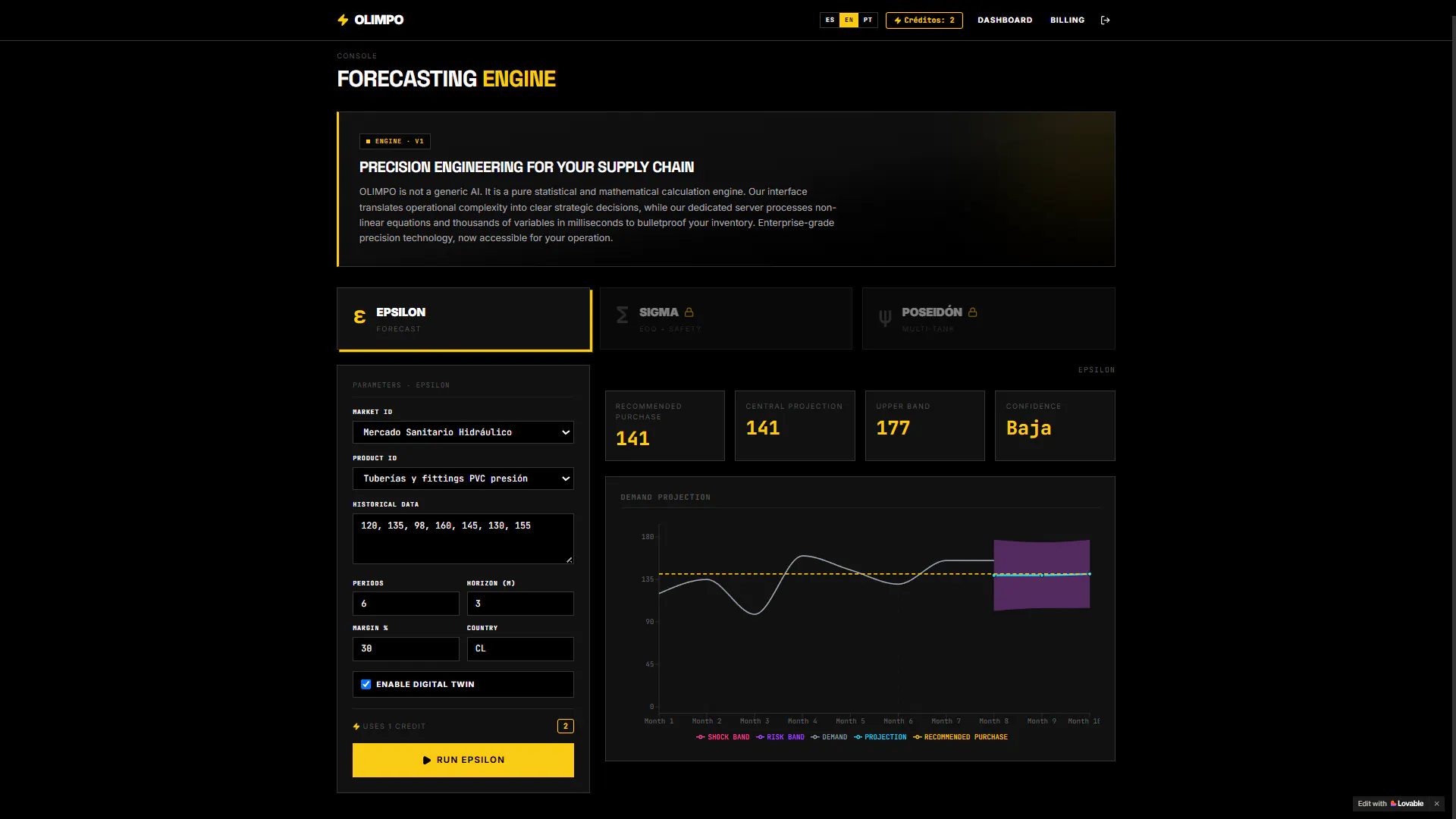
Task: Select EN language option
Action: (849, 20)
